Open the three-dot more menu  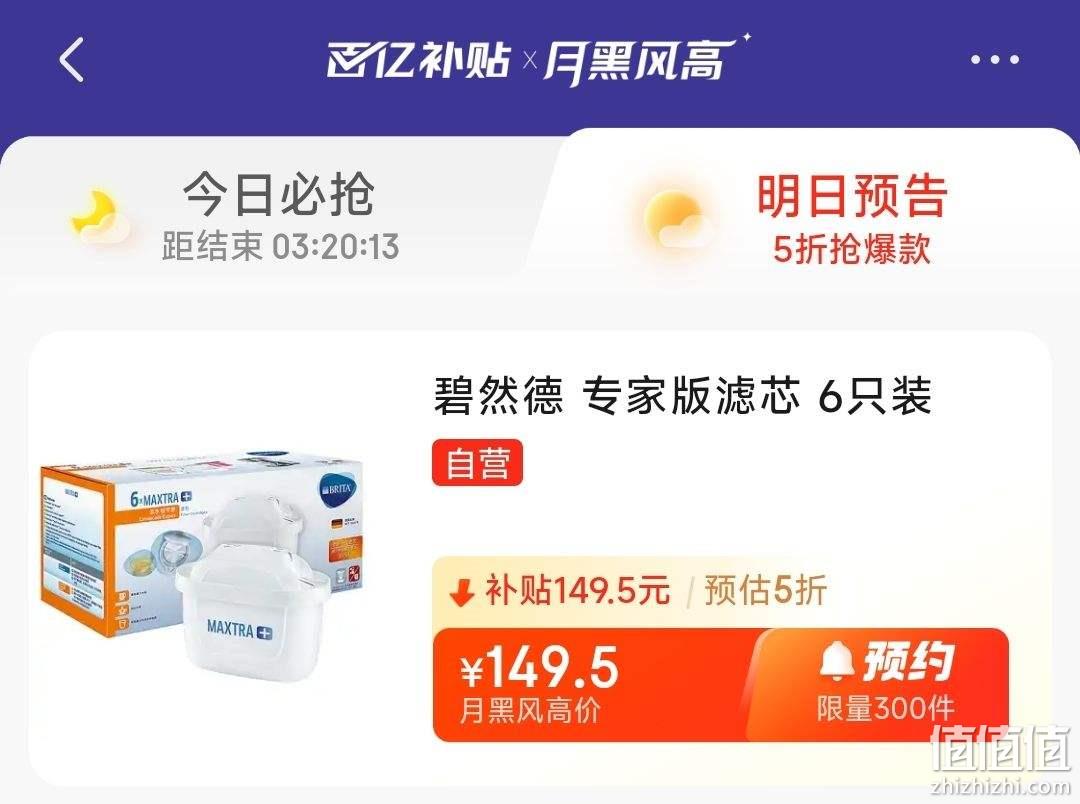click(x=995, y=60)
